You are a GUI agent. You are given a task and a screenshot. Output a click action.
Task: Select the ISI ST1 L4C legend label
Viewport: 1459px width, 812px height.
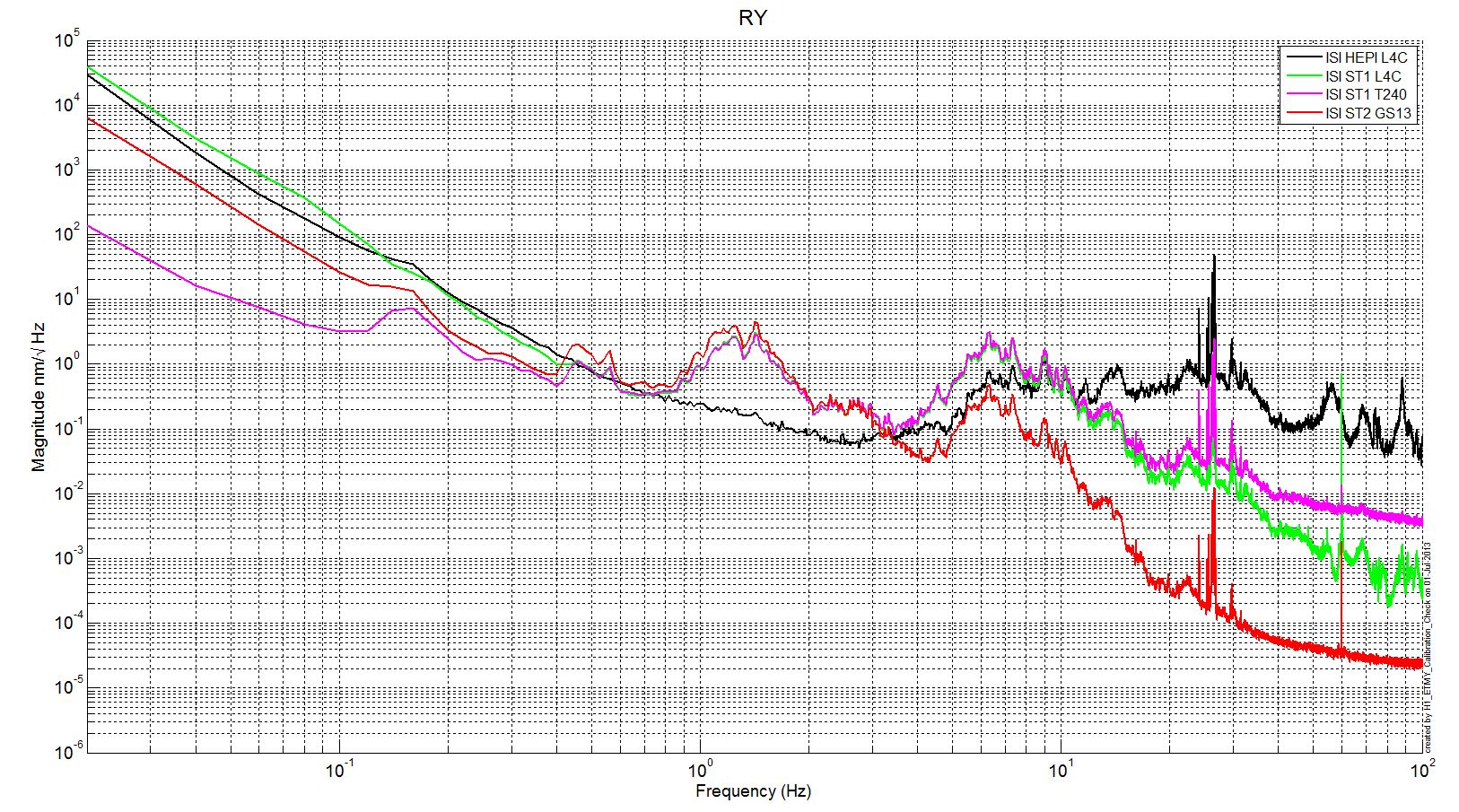point(1362,76)
